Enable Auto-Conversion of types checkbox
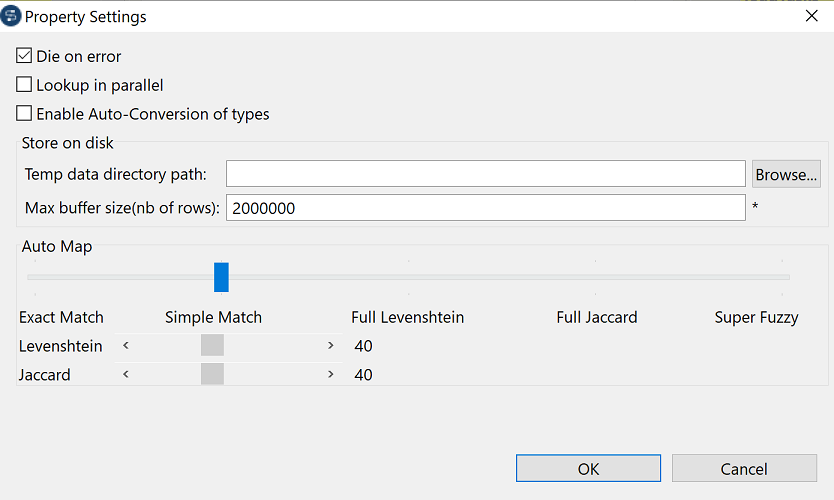The image size is (834, 500). (x=25, y=114)
